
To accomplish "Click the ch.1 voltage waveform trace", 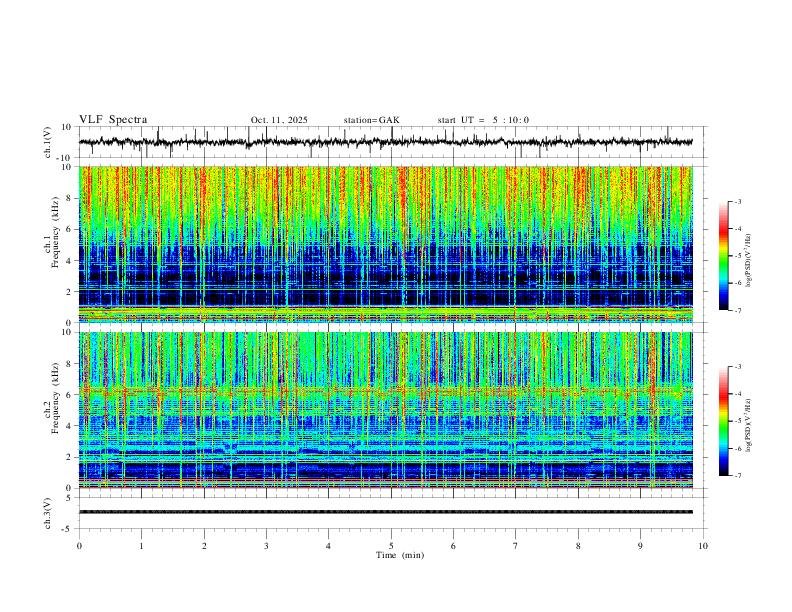I will click(385, 142).
